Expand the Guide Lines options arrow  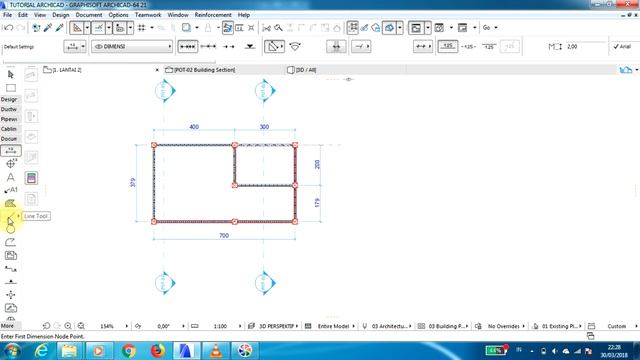point(87,28)
